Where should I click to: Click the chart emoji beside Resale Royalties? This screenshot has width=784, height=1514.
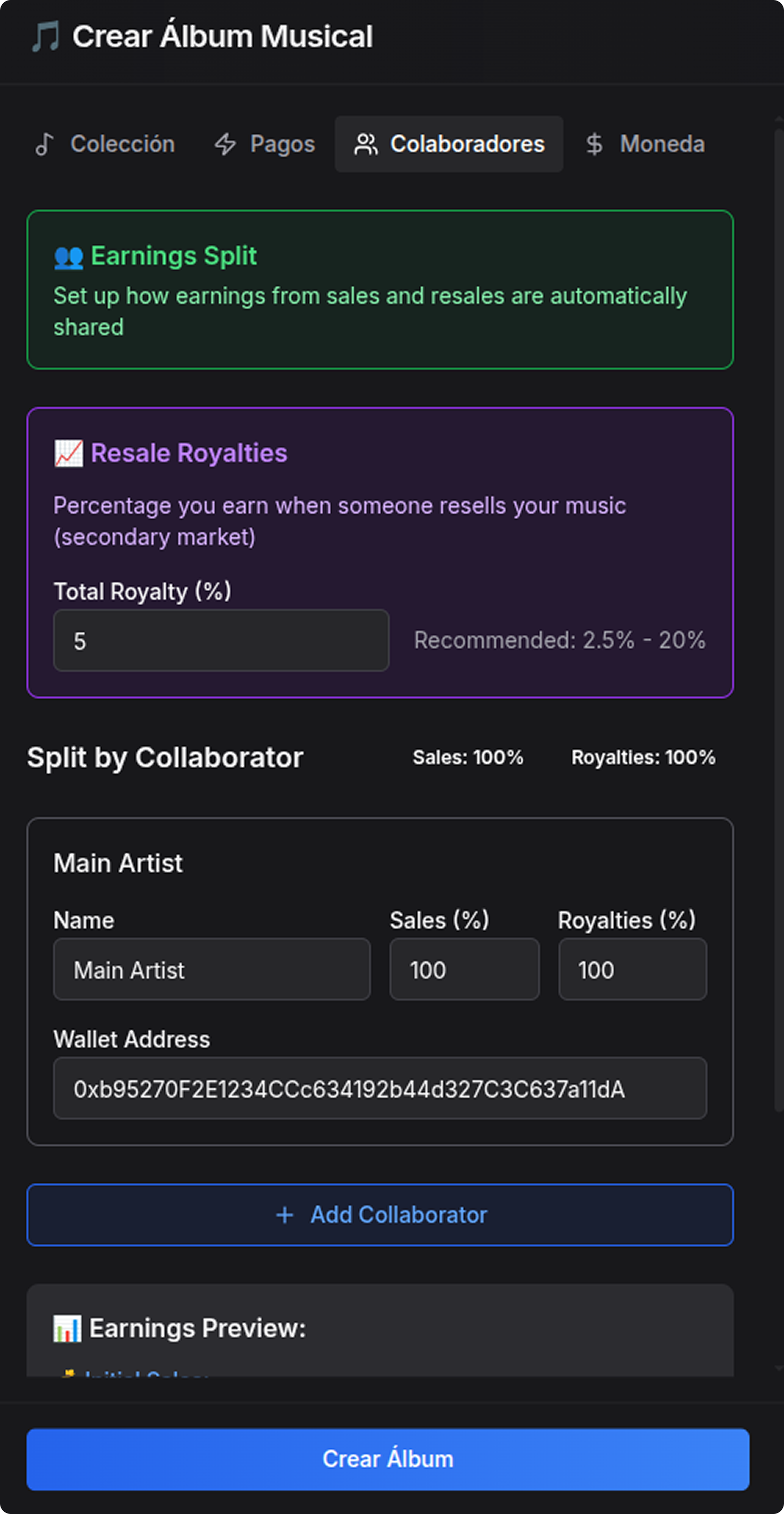[69, 454]
